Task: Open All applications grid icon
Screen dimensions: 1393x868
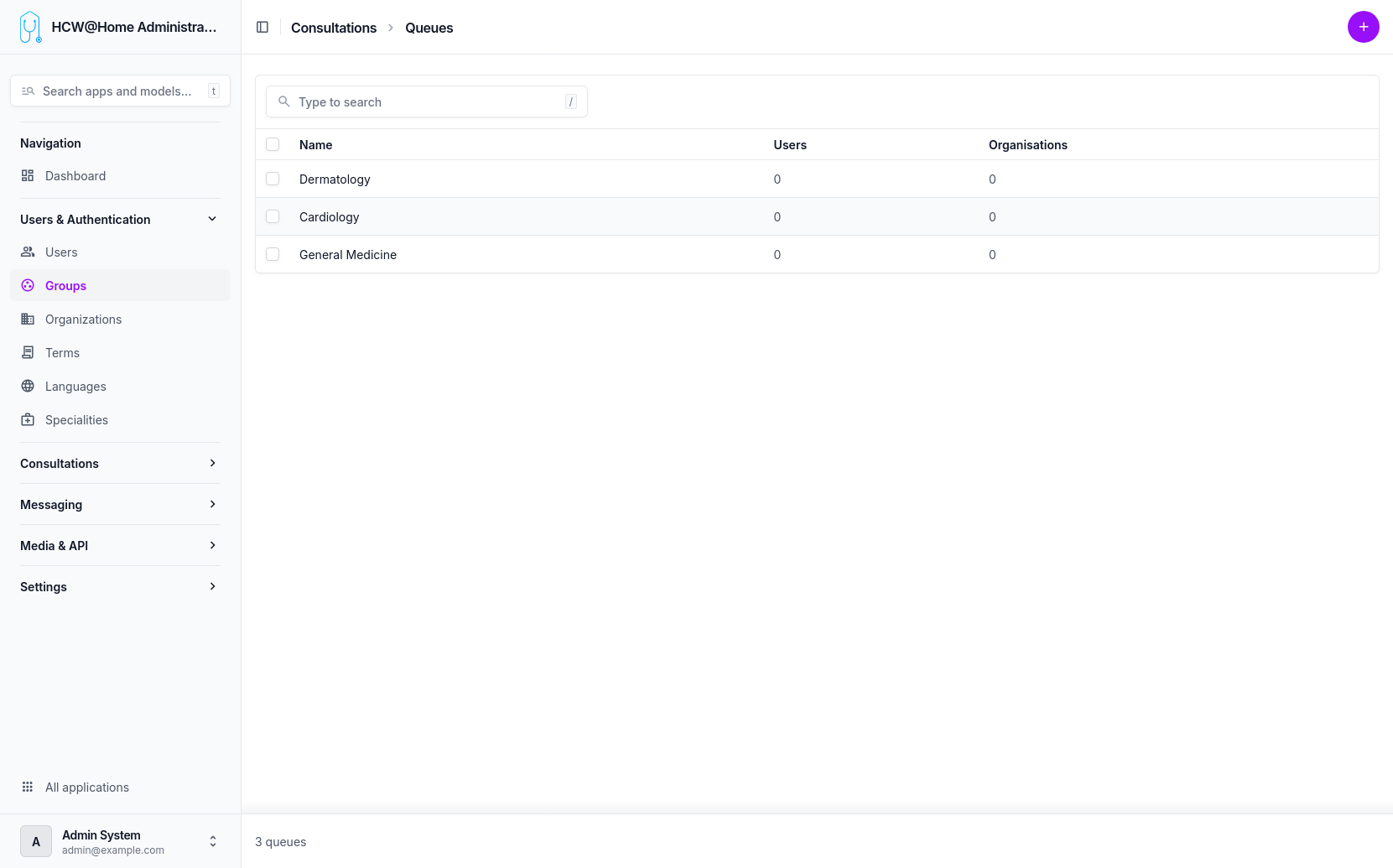Action: (28, 787)
